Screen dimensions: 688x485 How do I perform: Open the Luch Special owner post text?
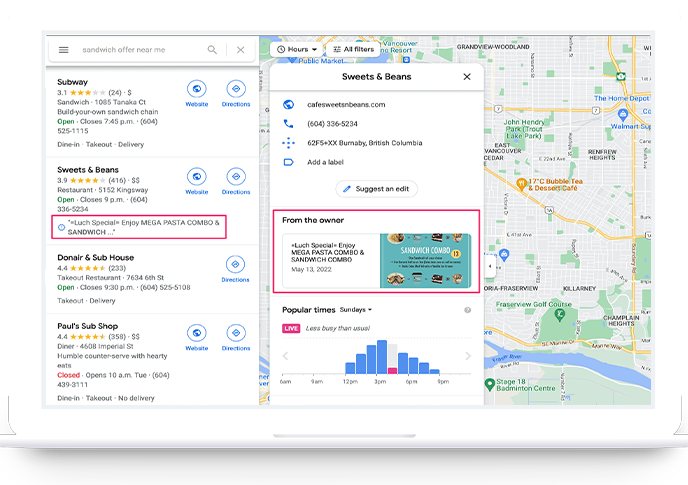[x=328, y=252]
